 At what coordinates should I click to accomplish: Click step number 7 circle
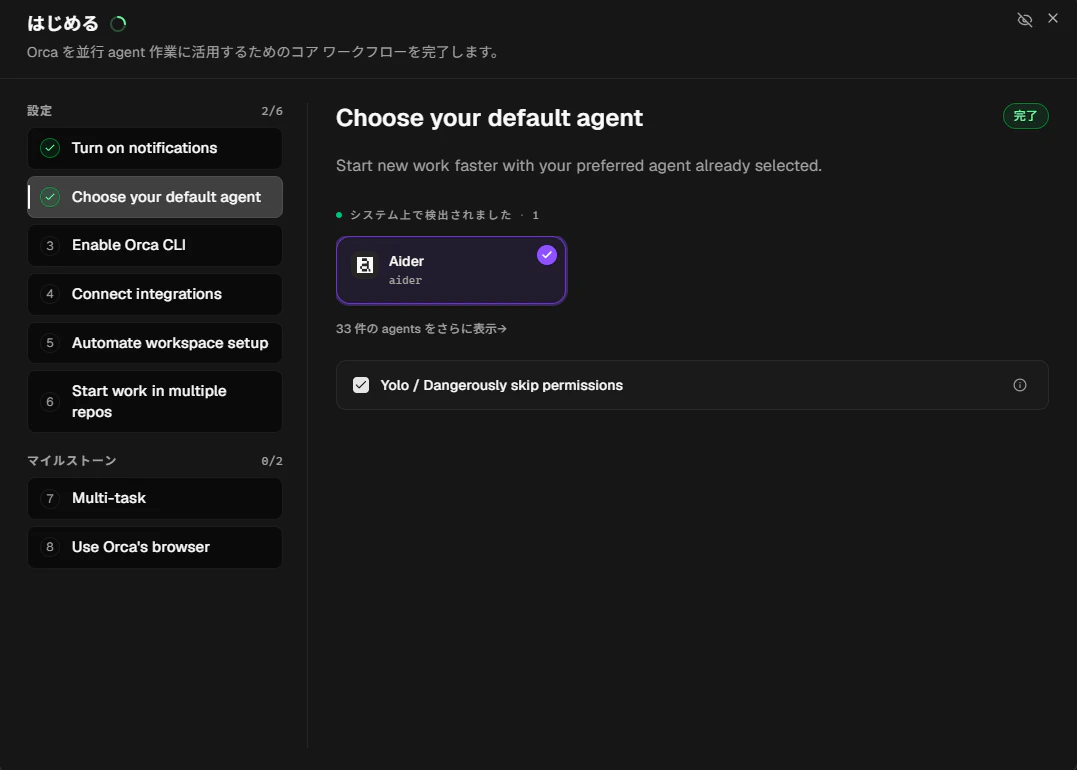pos(50,499)
